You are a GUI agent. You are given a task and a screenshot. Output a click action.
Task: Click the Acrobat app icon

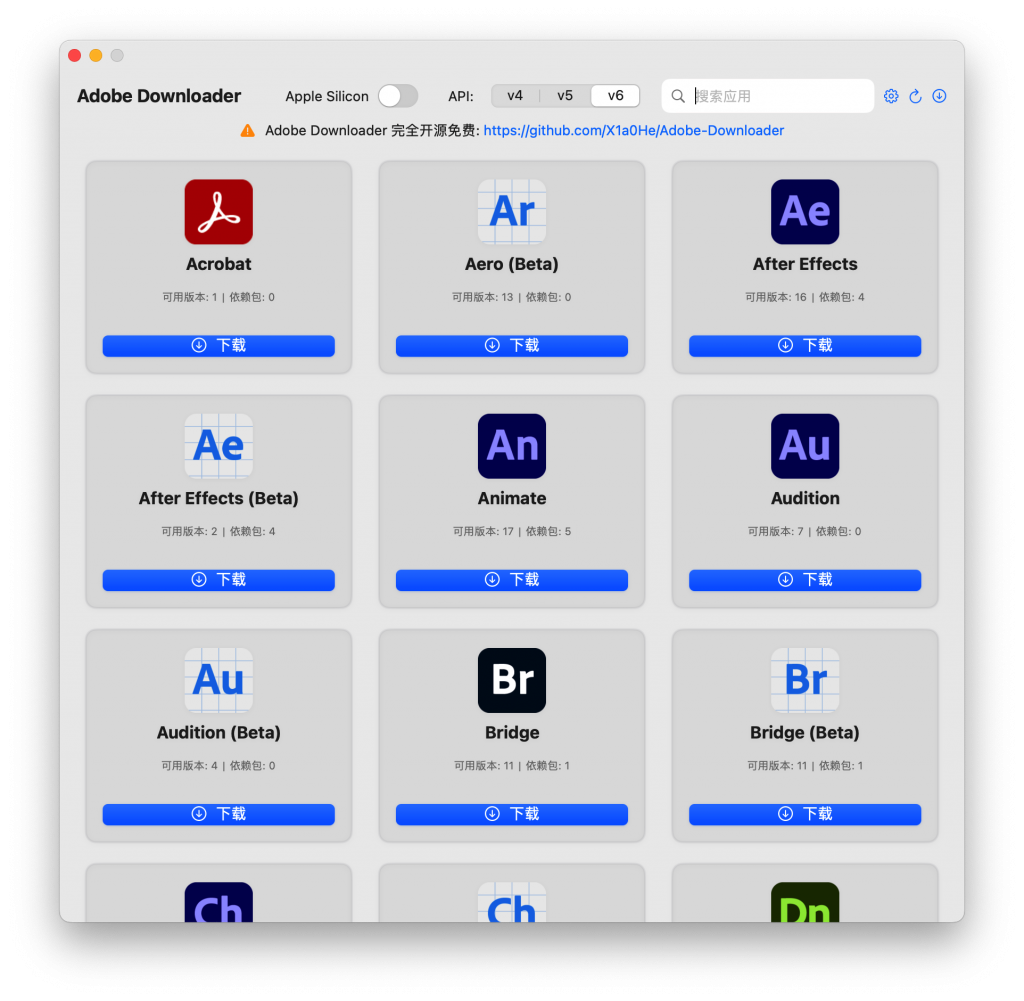click(218, 212)
